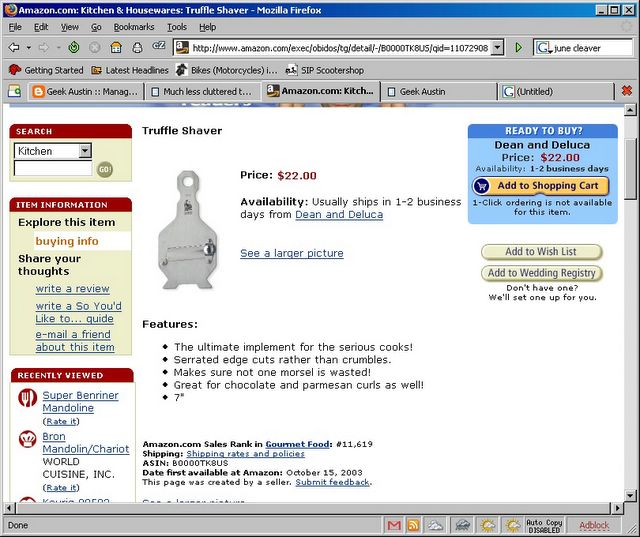Click the Submit feedback link
The width and height of the screenshot is (640, 537).
pyautogui.click(x=333, y=482)
